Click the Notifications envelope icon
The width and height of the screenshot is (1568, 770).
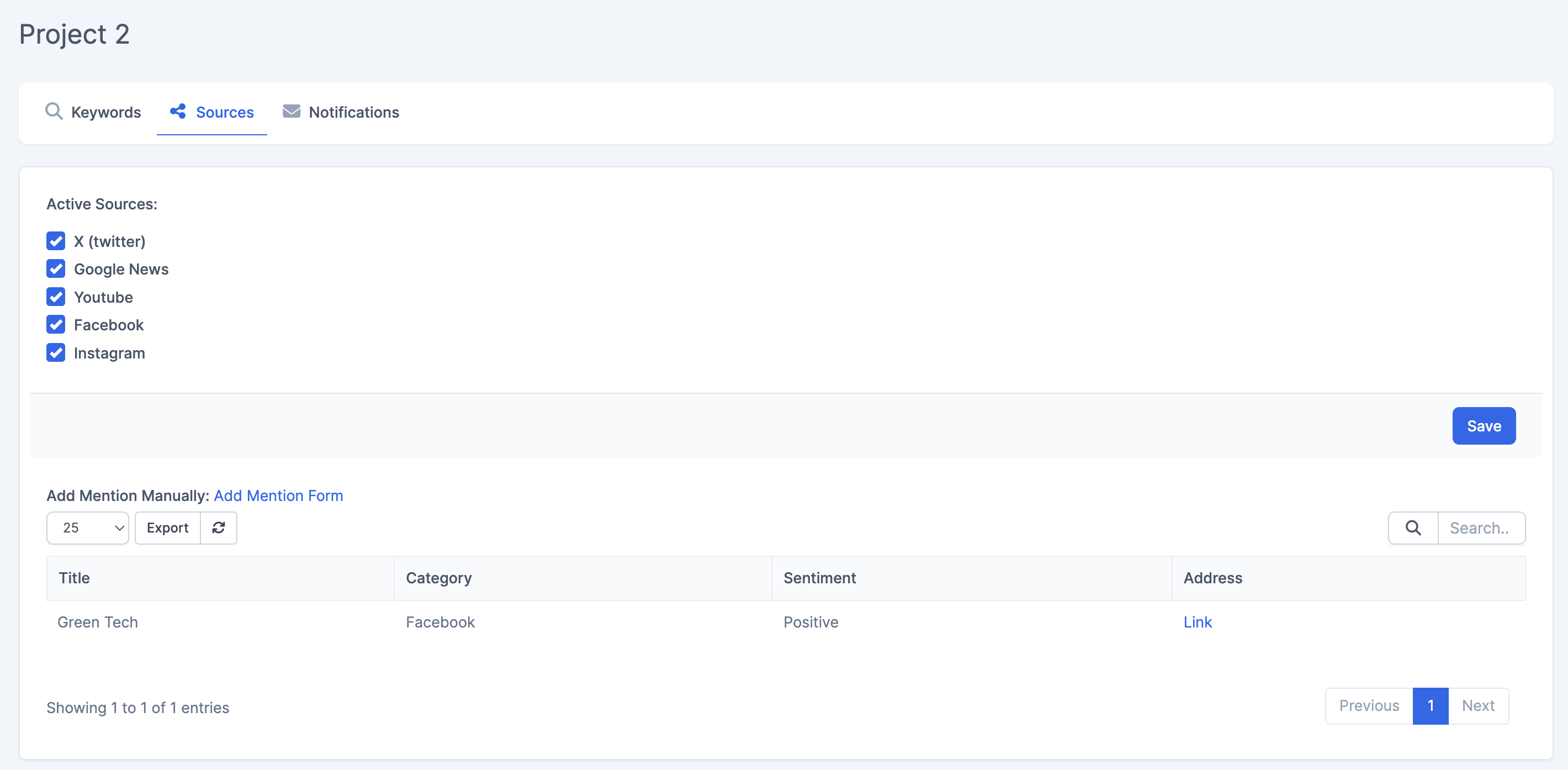point(291,112)
